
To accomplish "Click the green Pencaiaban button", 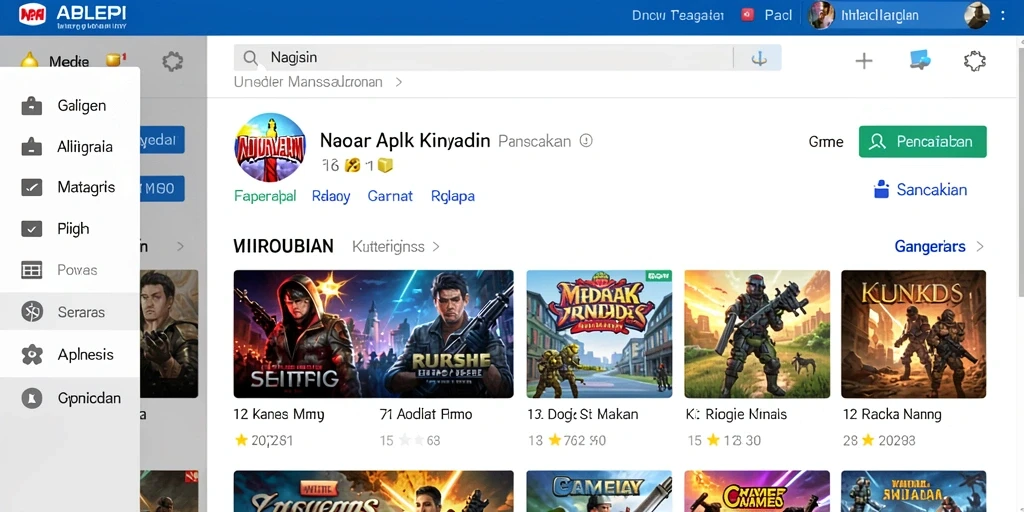I will coord(922,142).
